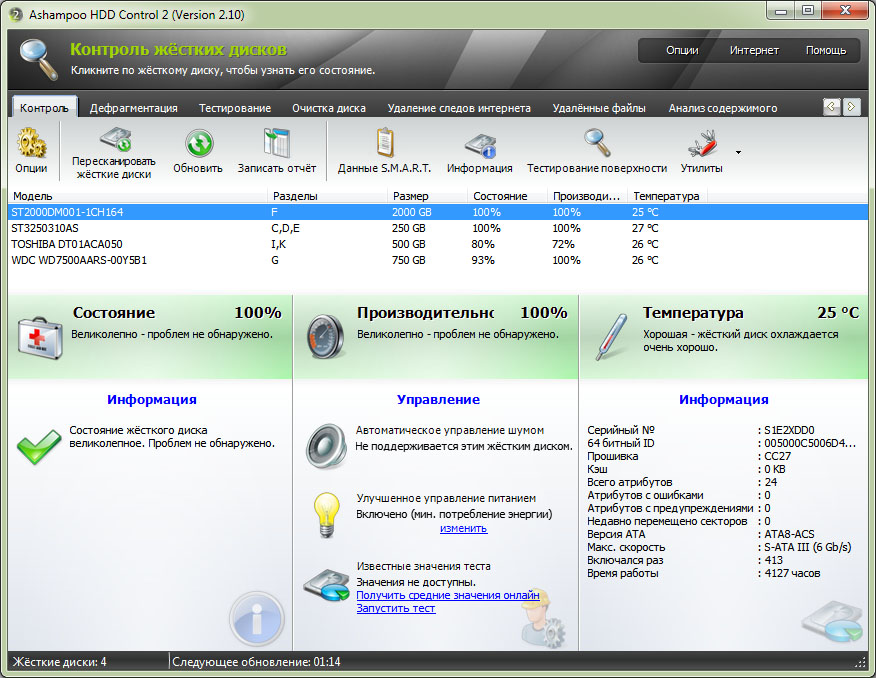This screenshot has height=678, width=876.
Task: Click the round blue info icon
Action: pyautogui.click(x=257, y=619)
